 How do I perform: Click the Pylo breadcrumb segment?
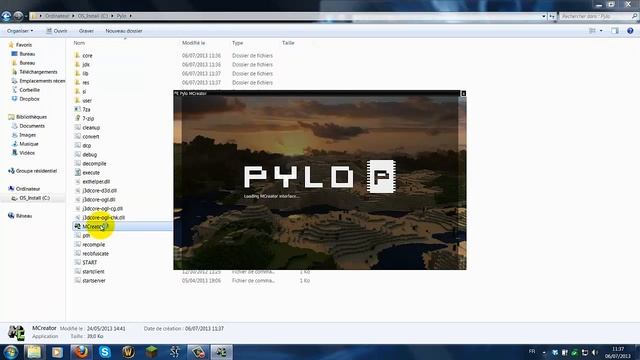click(x=122, y=16)
